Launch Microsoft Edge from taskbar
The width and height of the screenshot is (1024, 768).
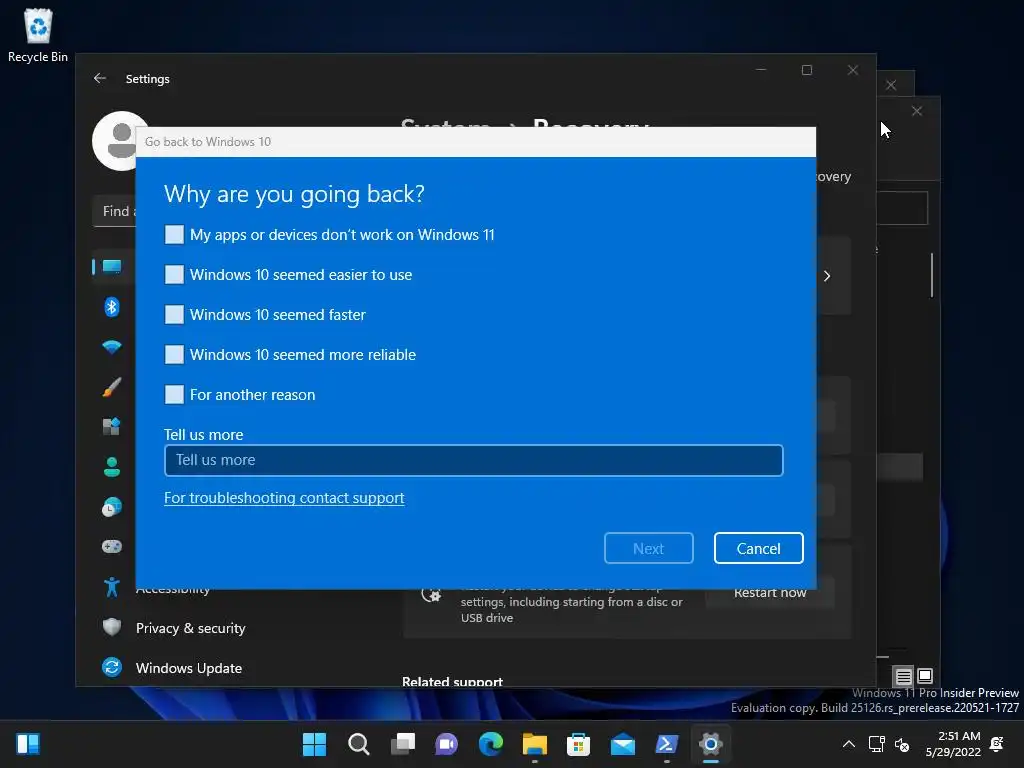[490, 744]
